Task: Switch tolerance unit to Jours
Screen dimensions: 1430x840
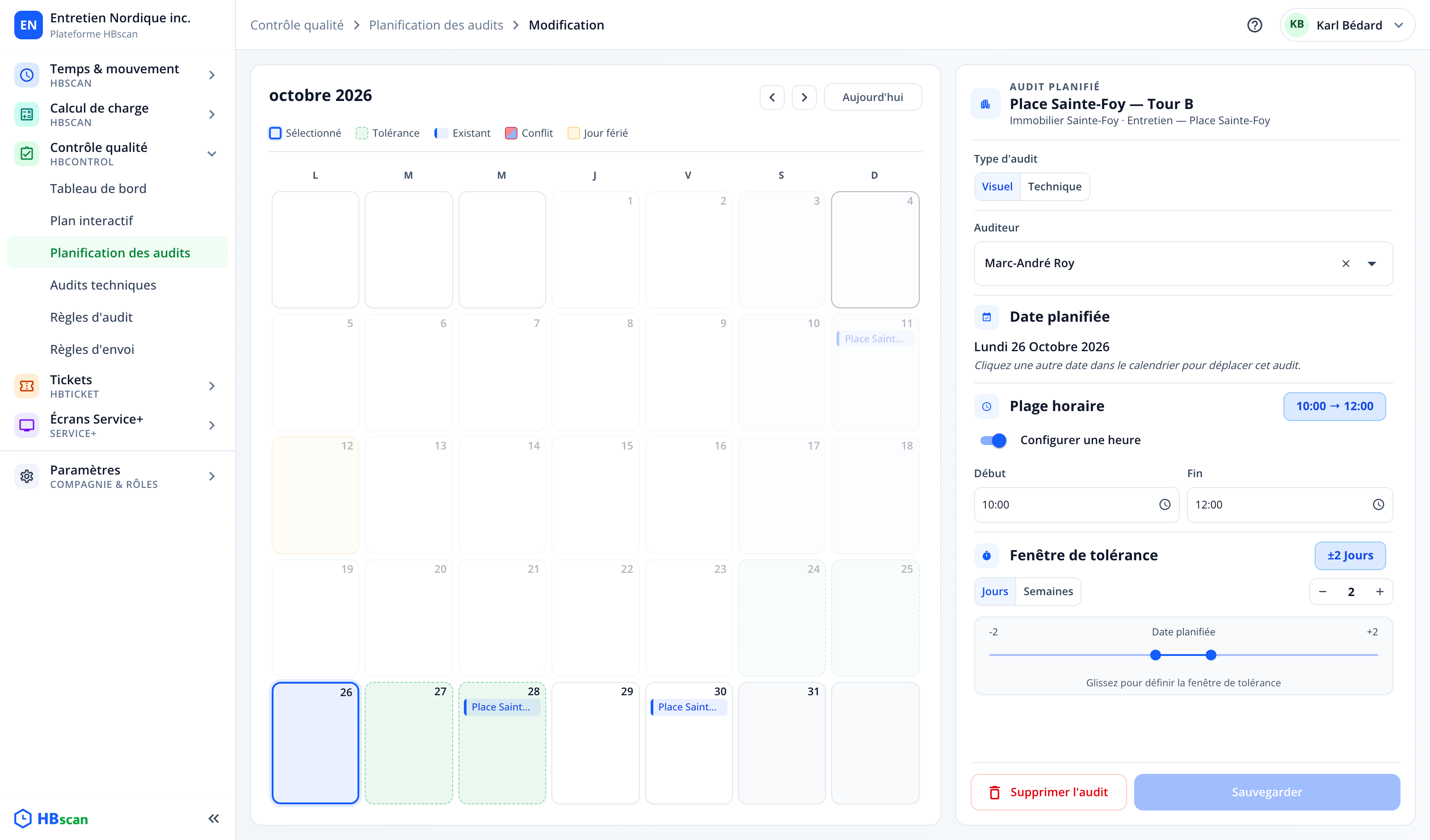Action: pos(995,592)
